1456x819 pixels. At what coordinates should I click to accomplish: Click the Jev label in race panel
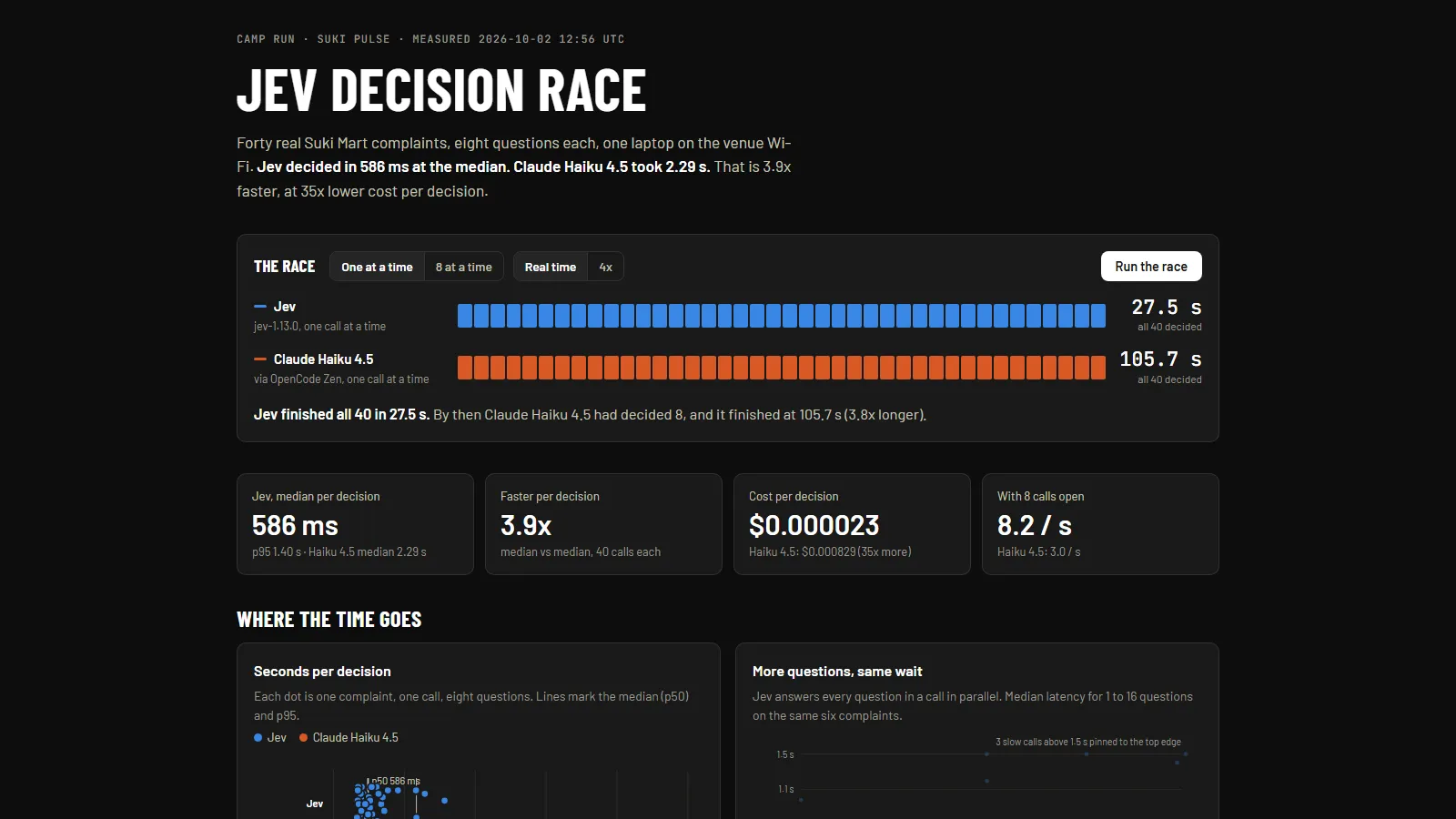[x=285, y=307]
